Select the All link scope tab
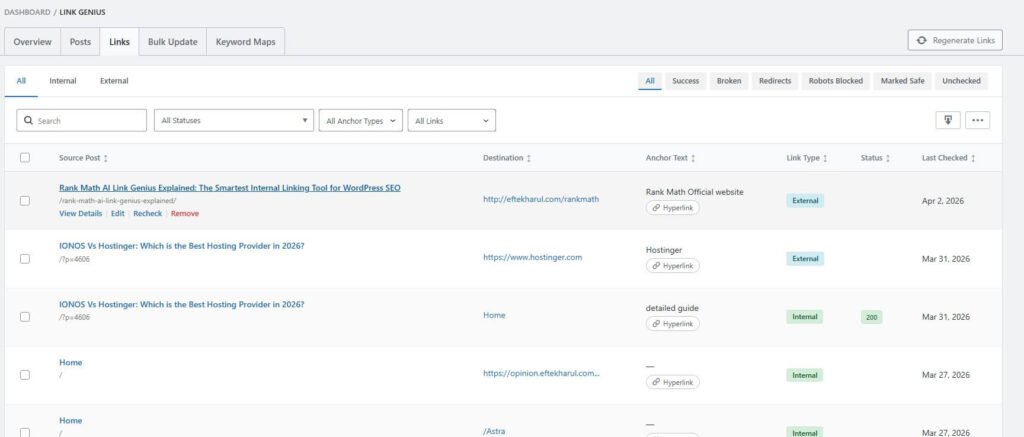The width and height of the screenshot is (1024, 437). point(22,81)
